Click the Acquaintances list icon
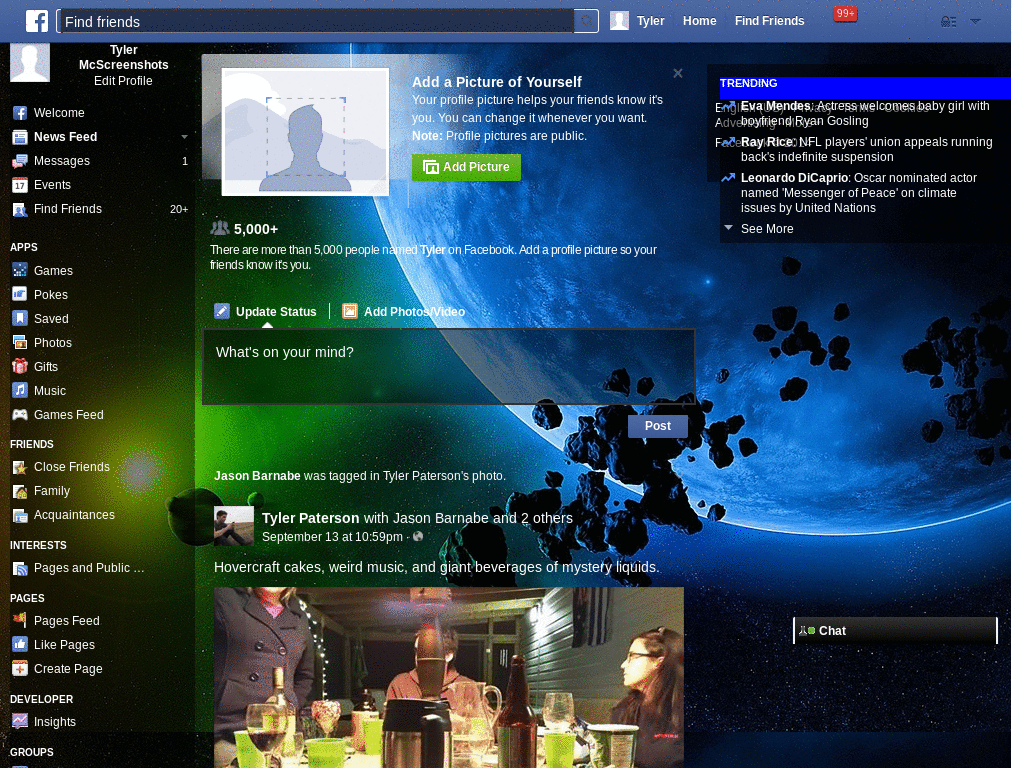 coord(20,516)
